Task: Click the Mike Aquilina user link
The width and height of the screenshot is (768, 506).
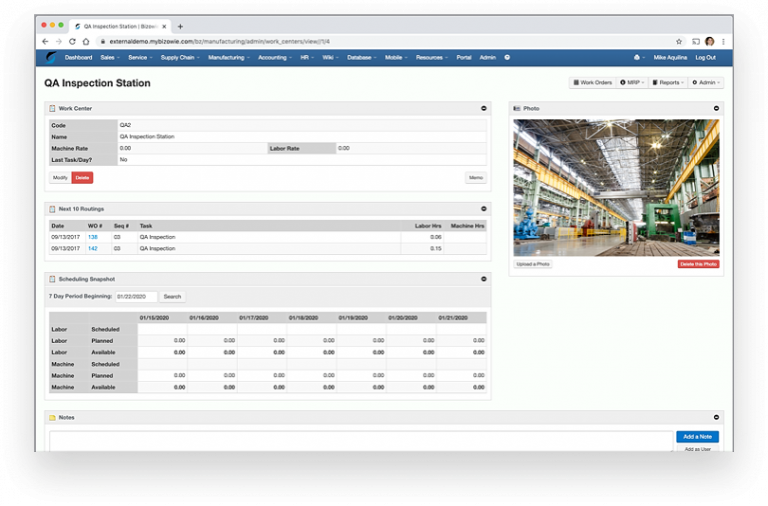Action: coord(670,57)
